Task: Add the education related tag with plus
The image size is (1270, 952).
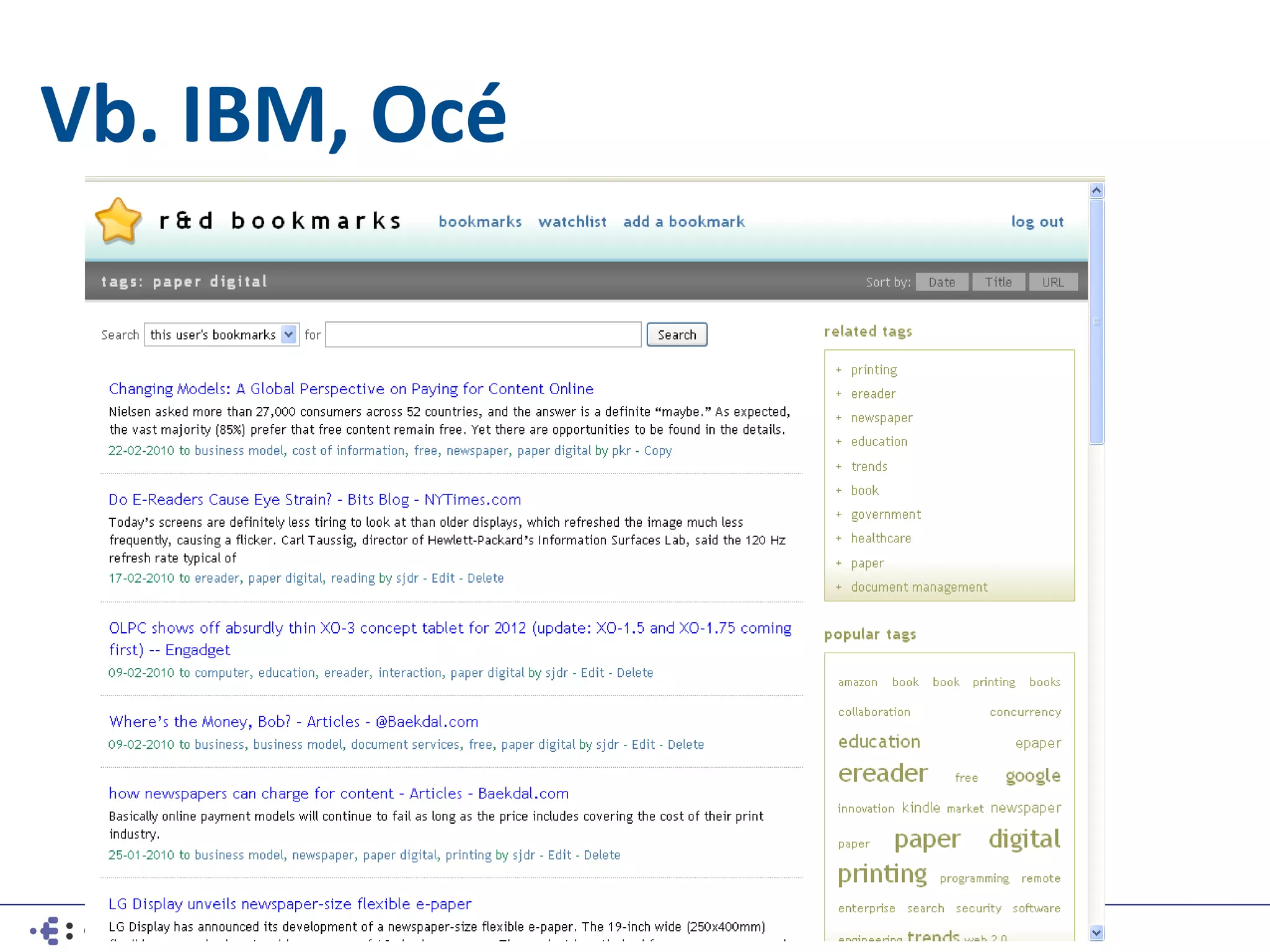Action: (x=838, y=442)
